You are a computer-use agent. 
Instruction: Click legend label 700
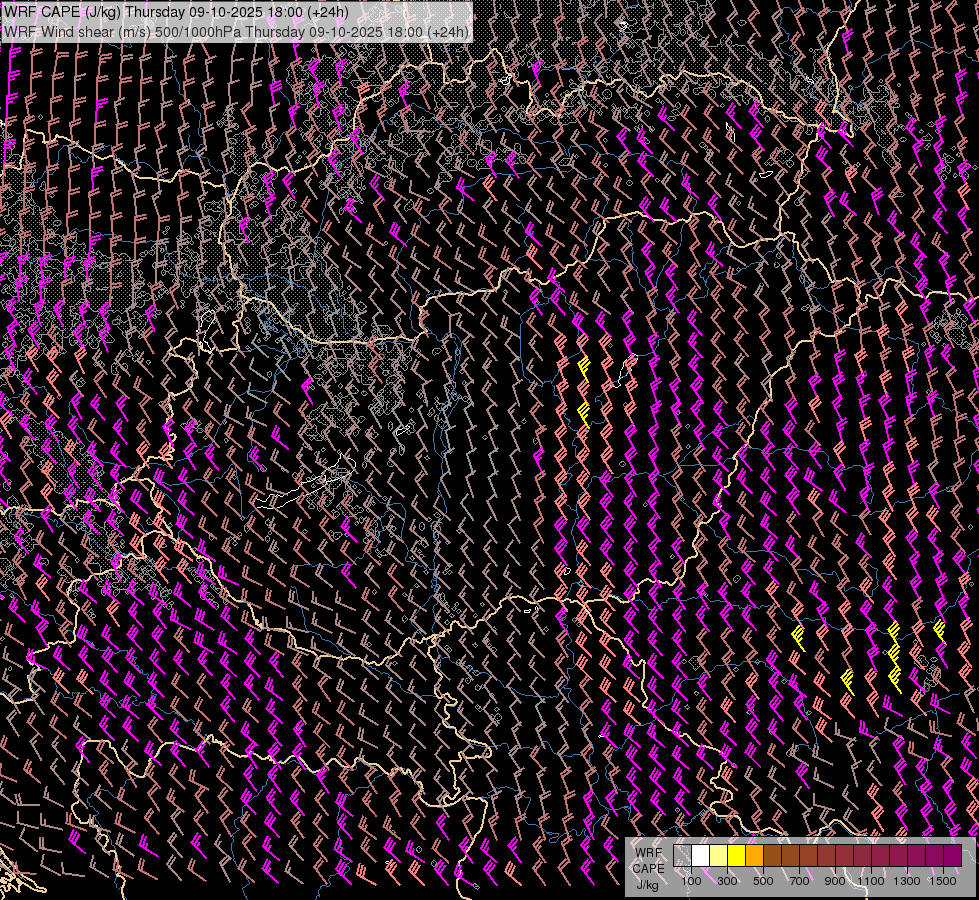pos(799,881)
